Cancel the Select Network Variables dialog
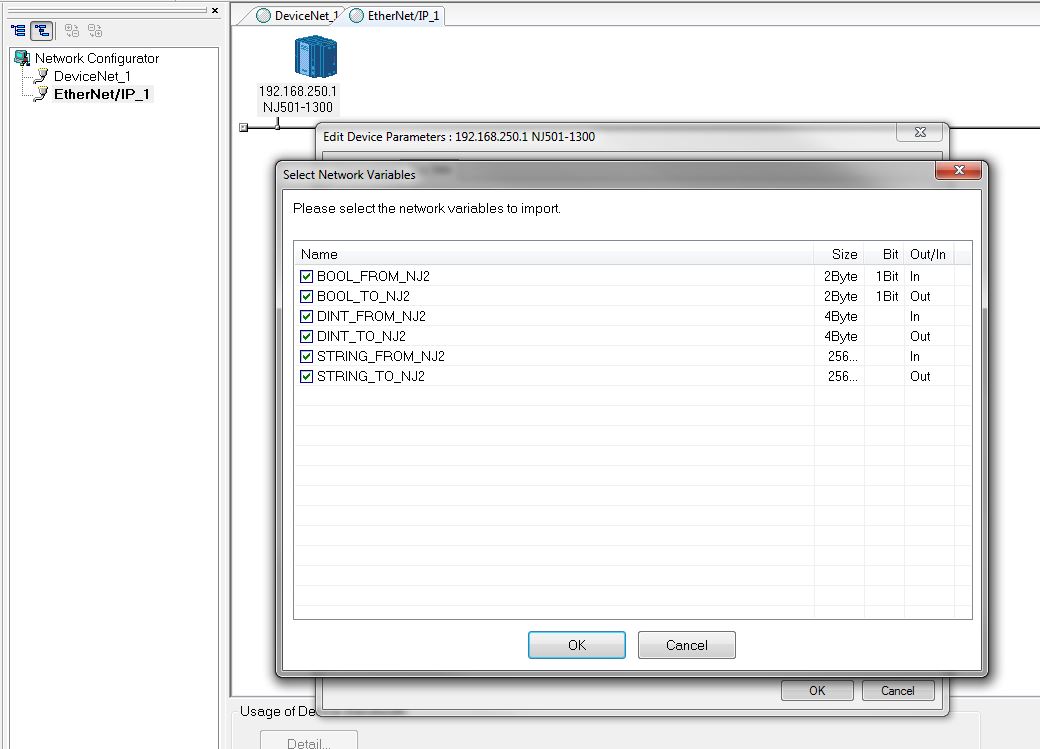Image resolution: width=1040 pixels, height=749 pixels. [686, 644]
